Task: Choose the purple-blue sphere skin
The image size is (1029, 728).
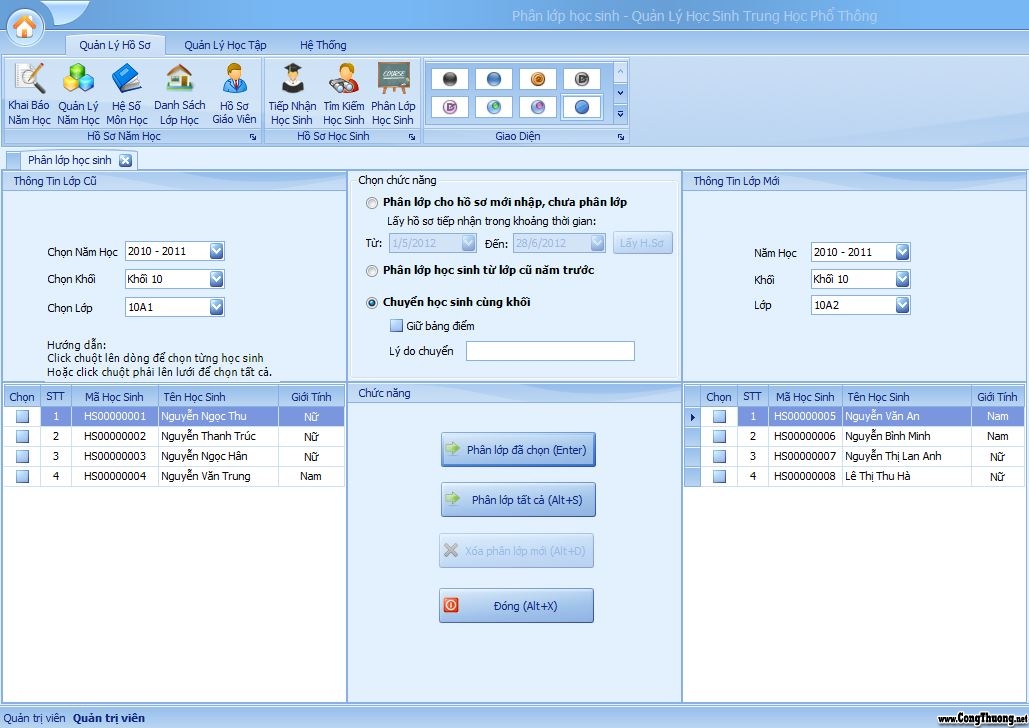Action: [537, 107]
